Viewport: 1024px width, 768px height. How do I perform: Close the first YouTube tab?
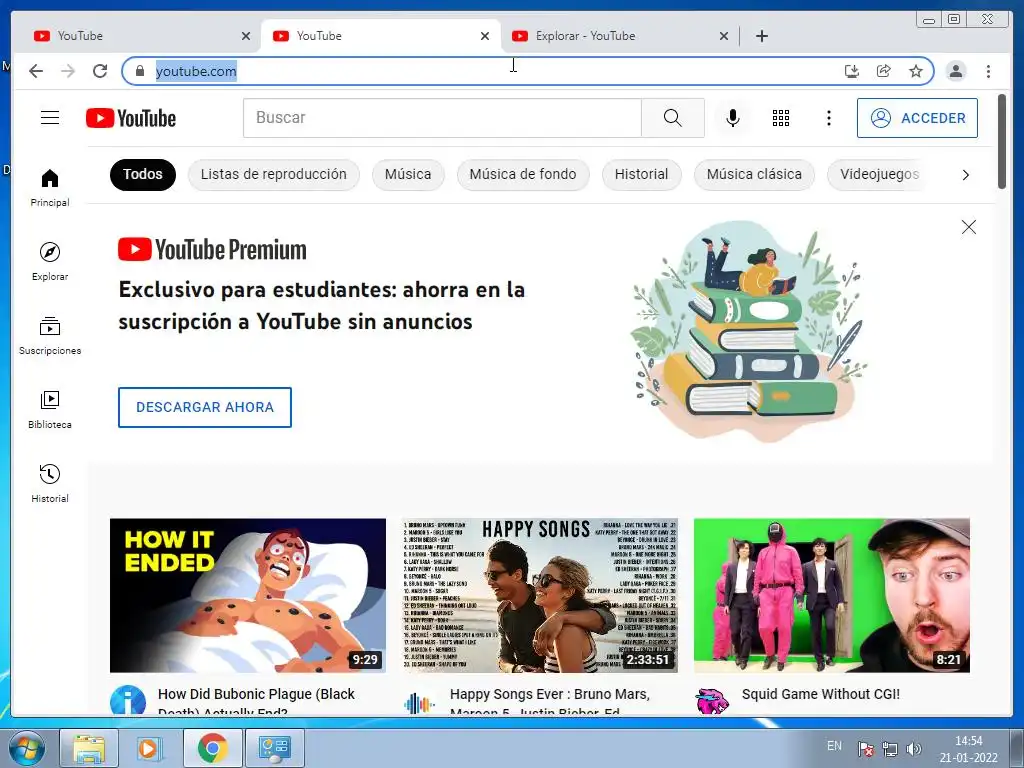[x=246, y=36]
